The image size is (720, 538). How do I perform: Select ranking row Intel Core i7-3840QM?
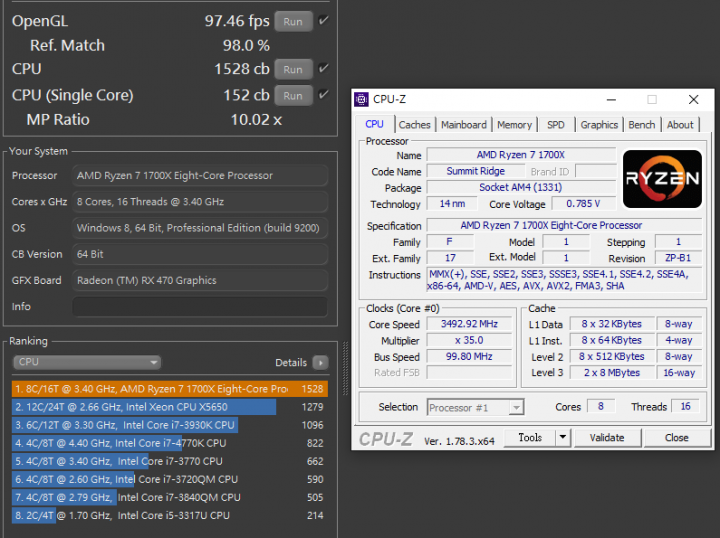tap(170, 497)
